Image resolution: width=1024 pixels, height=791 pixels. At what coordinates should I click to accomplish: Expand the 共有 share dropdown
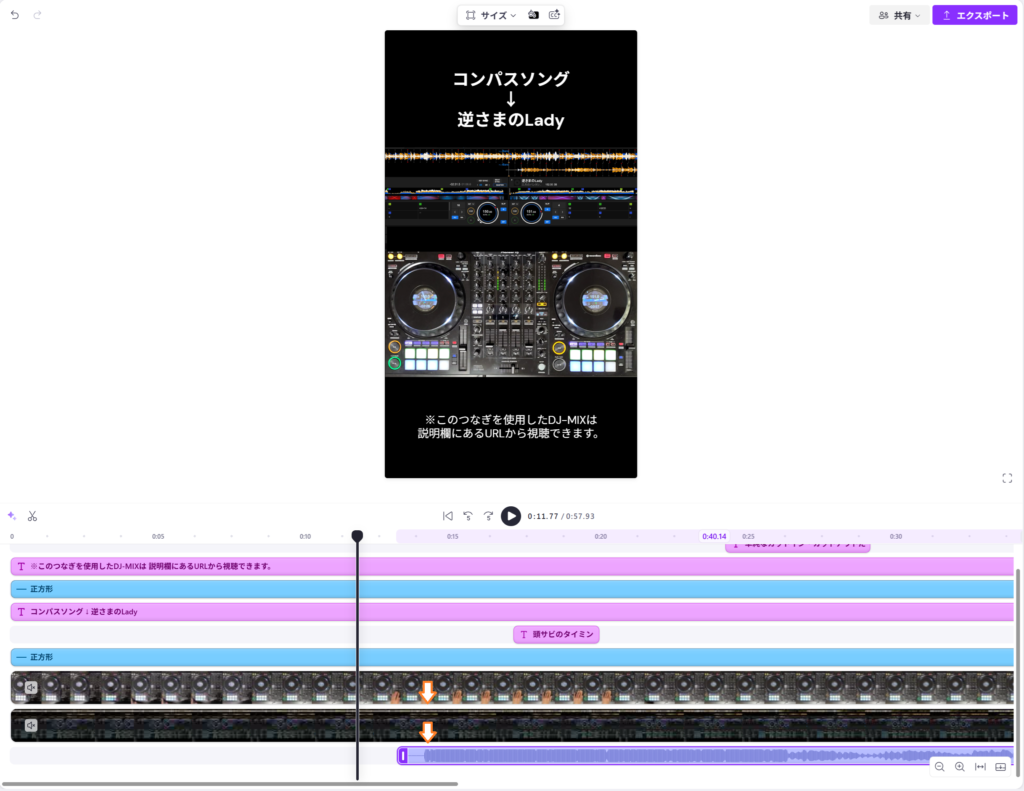click(898, 16)
